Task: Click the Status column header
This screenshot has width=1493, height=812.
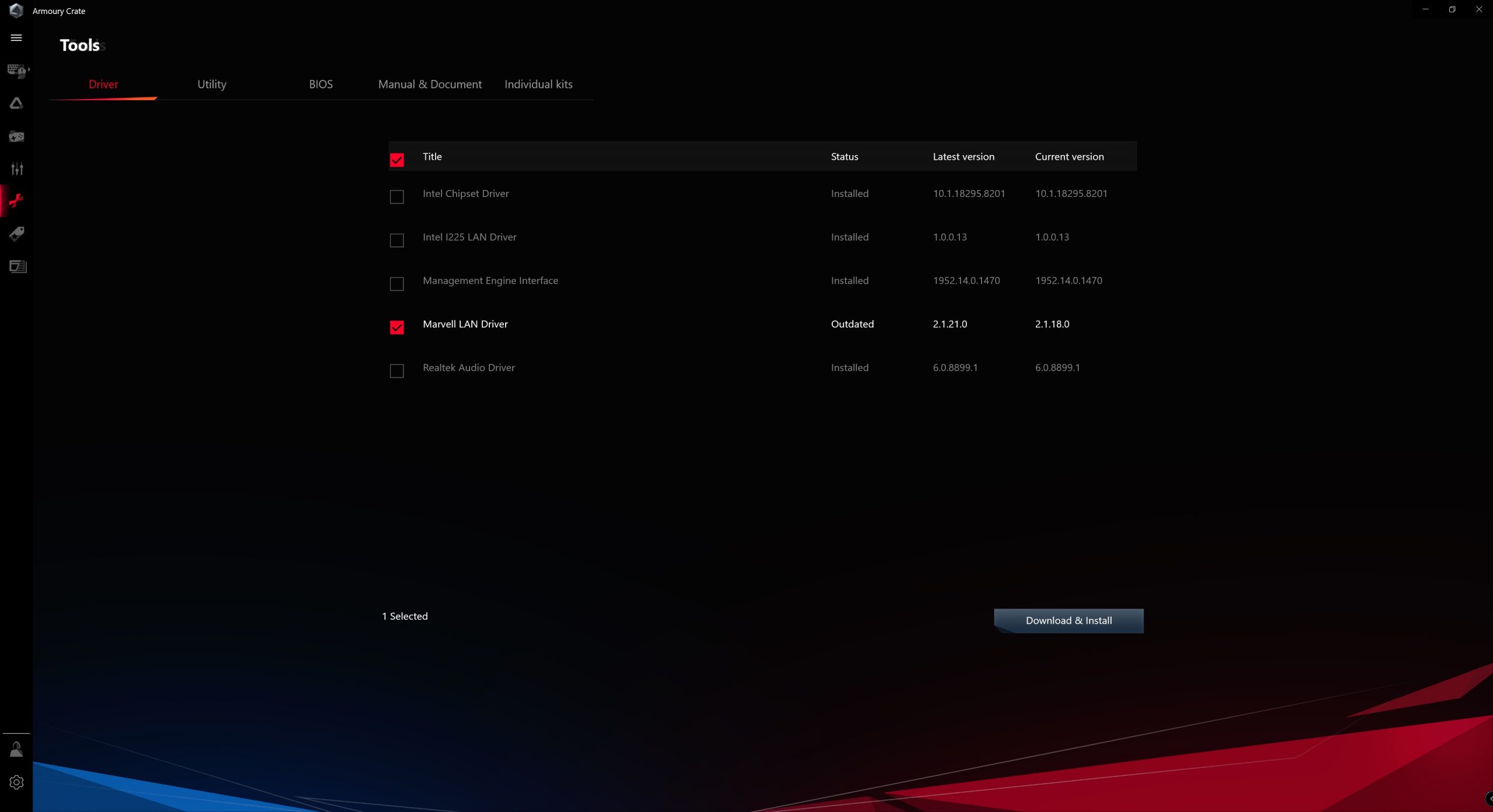Action: (x=844, y=157)
